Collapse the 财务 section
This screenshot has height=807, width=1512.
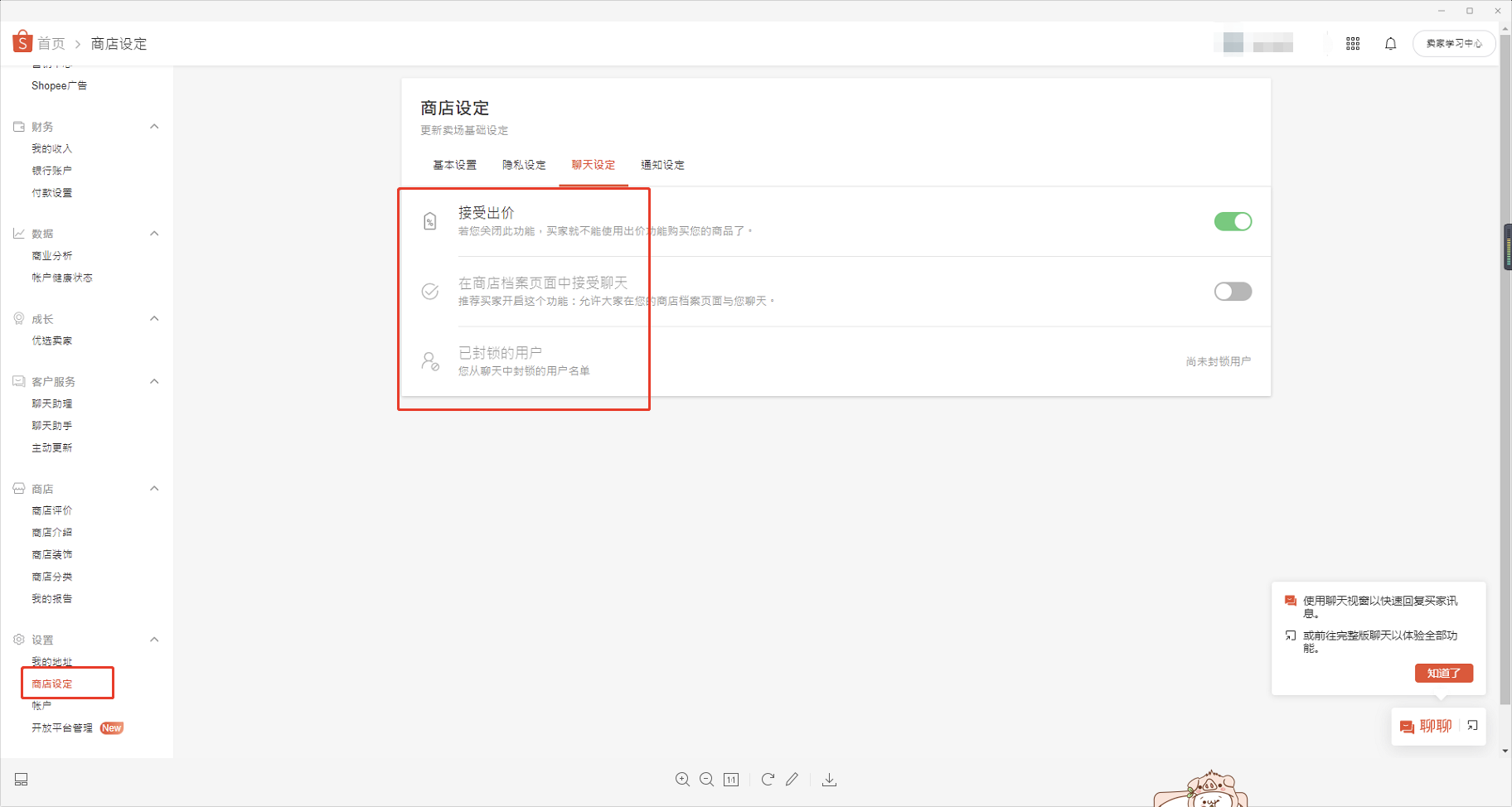(x=154, y=127)
